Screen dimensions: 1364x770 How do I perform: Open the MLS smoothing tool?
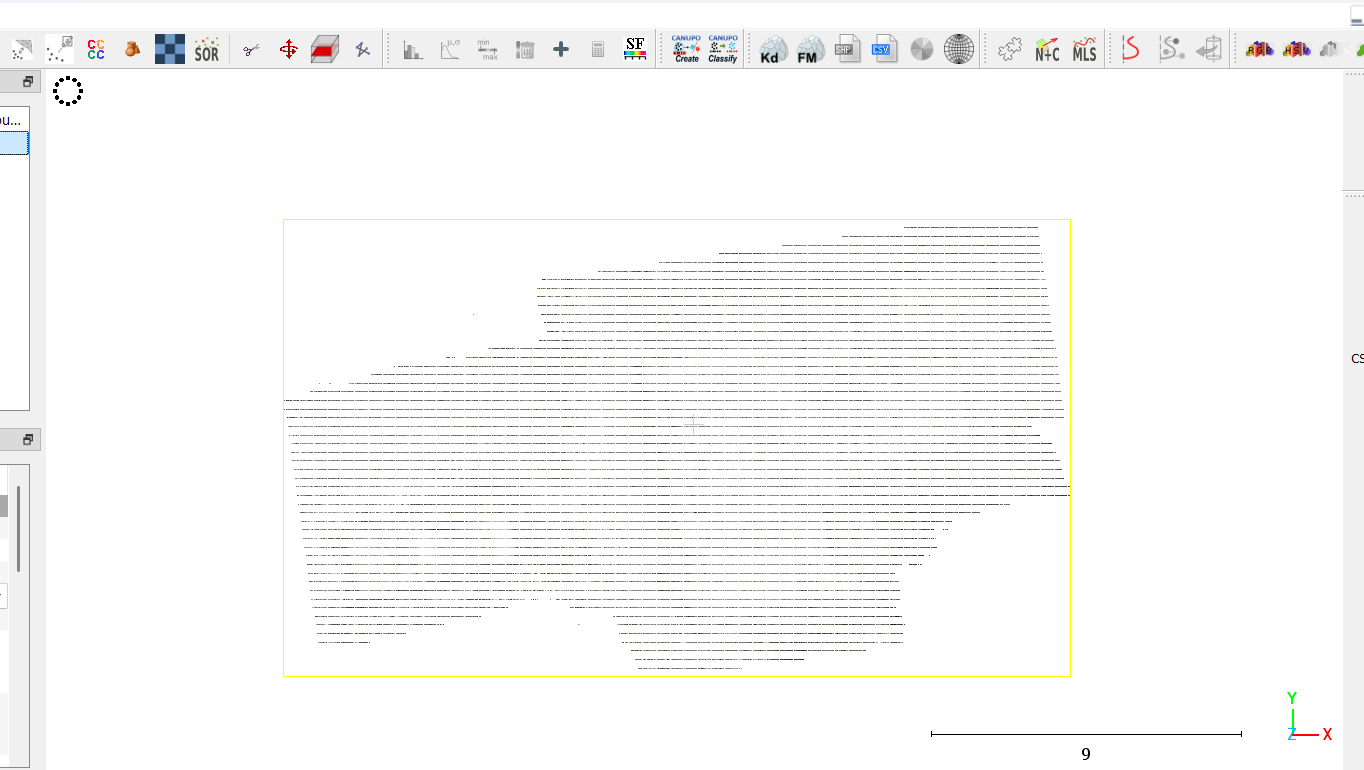[1084, 49]
